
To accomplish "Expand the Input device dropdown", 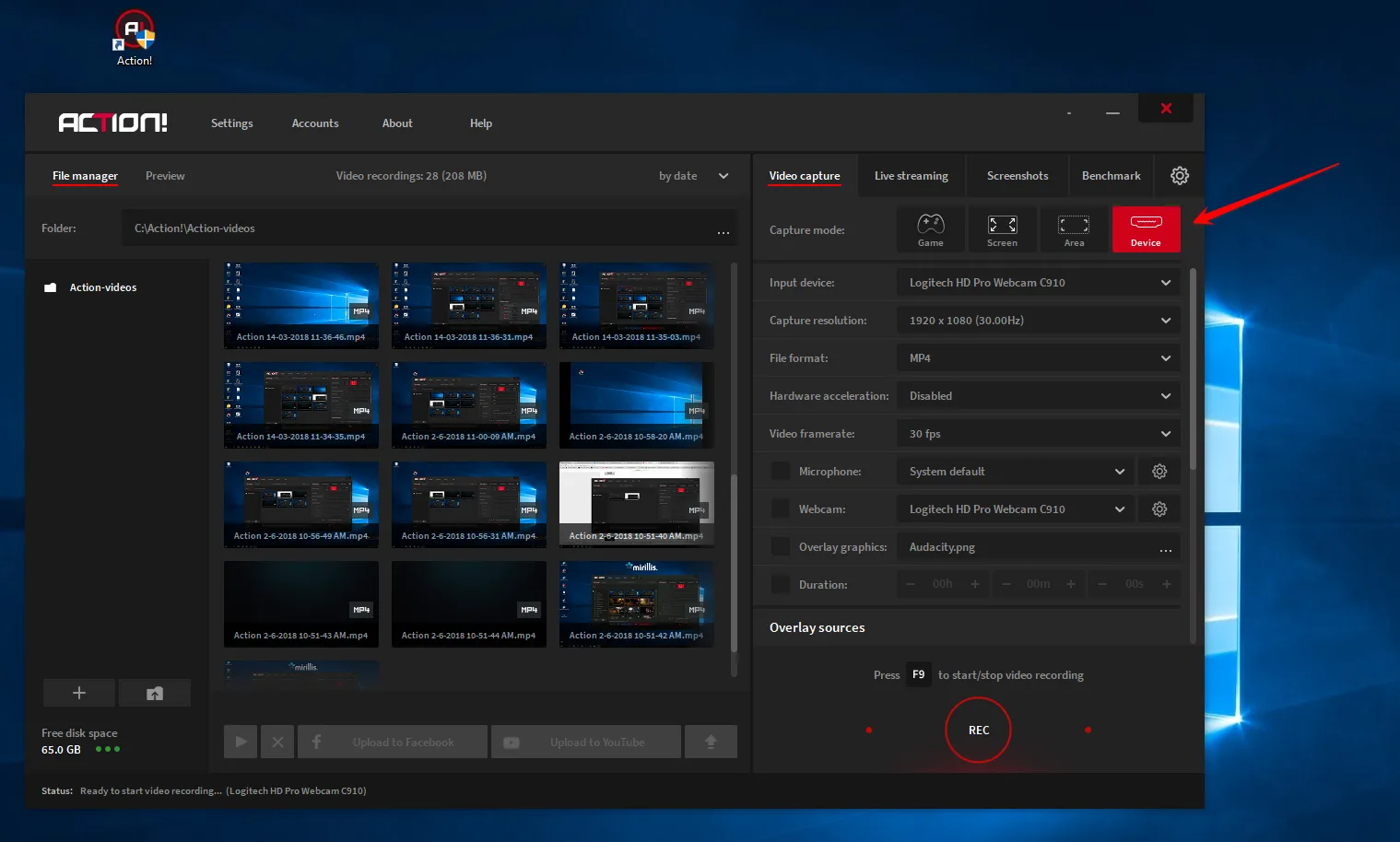I will [x=1038, y=283].
